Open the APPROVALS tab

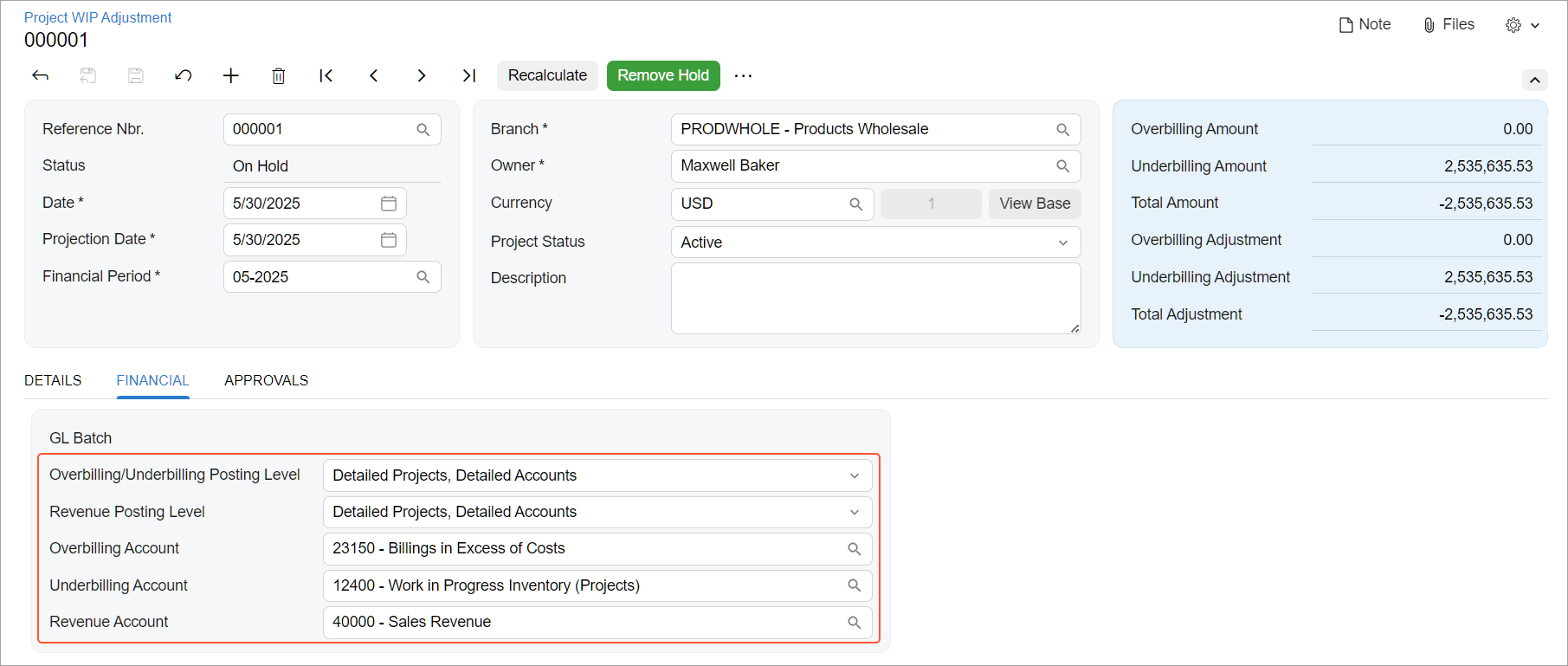[x=266, y=380]
